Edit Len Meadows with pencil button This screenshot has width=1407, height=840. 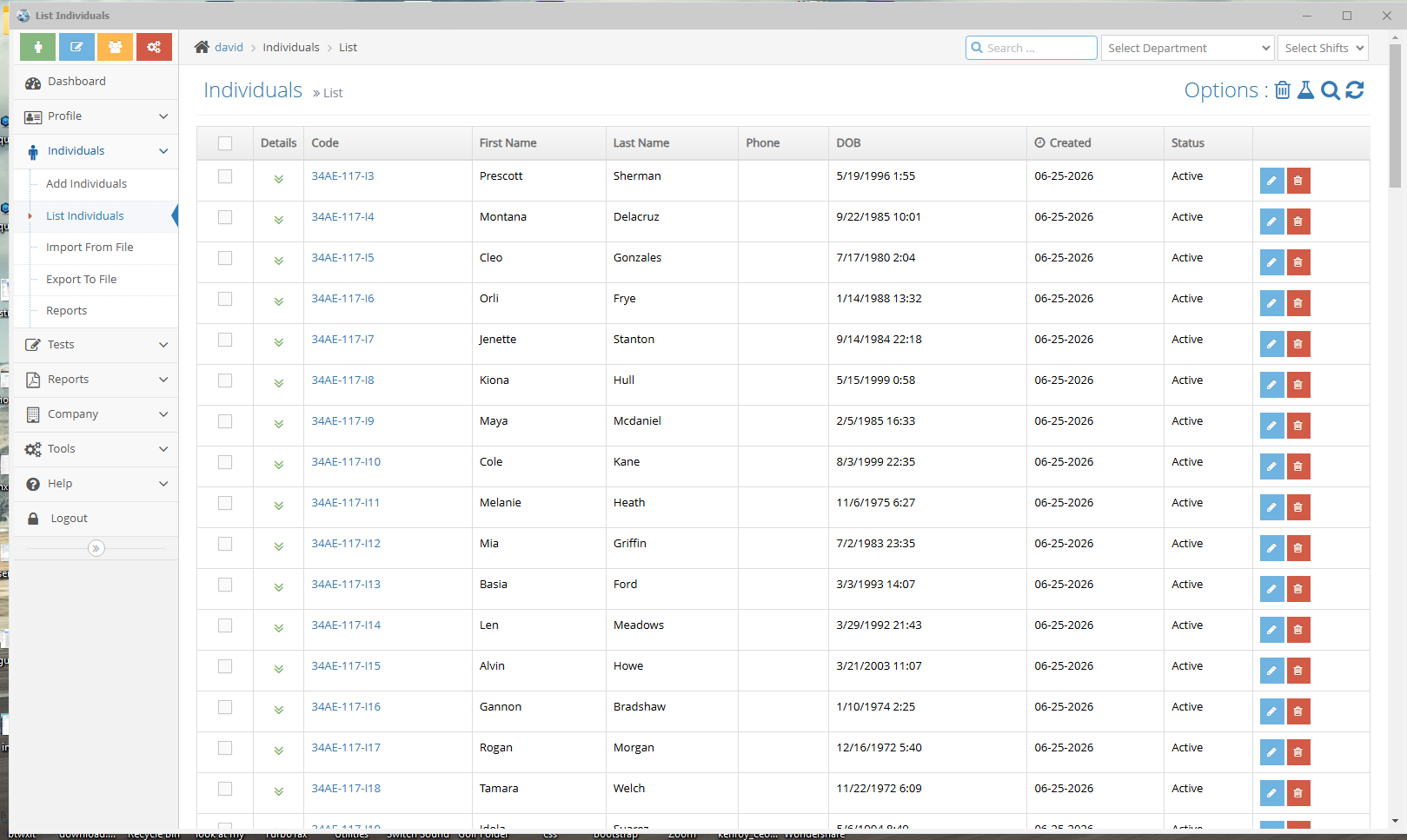tap(1271, 630)
